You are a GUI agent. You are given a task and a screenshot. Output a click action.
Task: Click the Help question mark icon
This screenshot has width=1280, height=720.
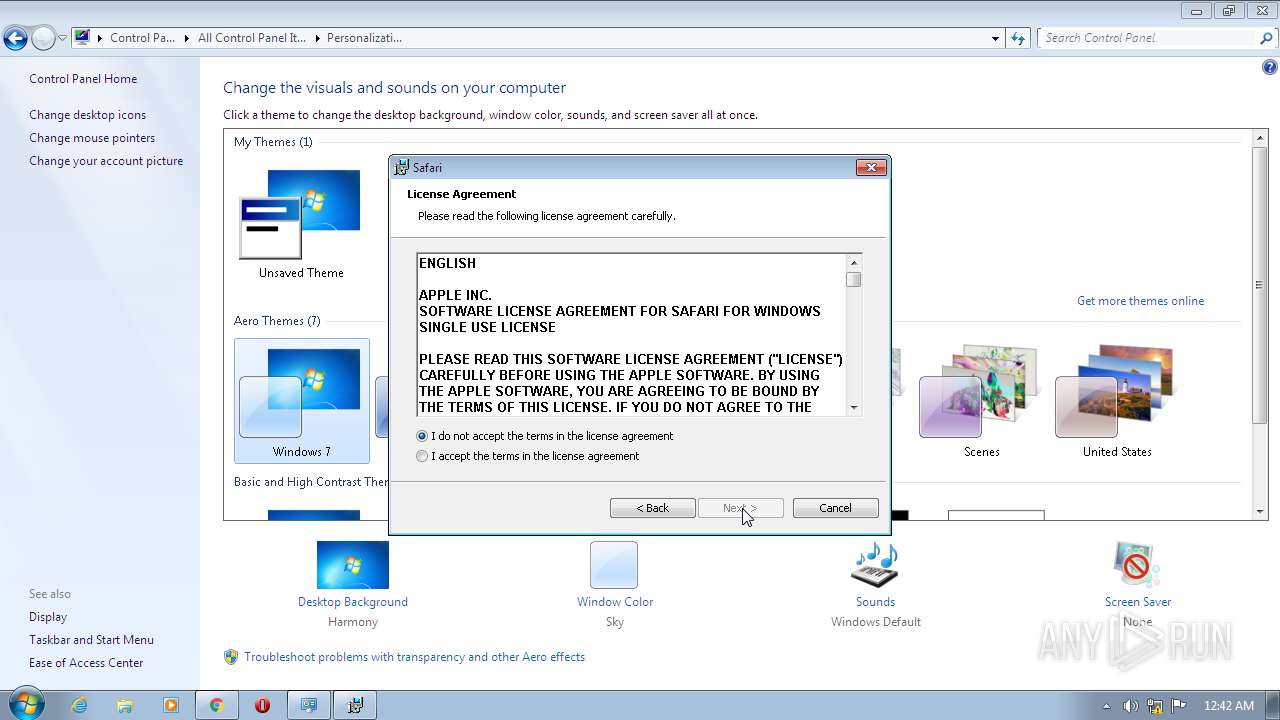point(1270,68)
